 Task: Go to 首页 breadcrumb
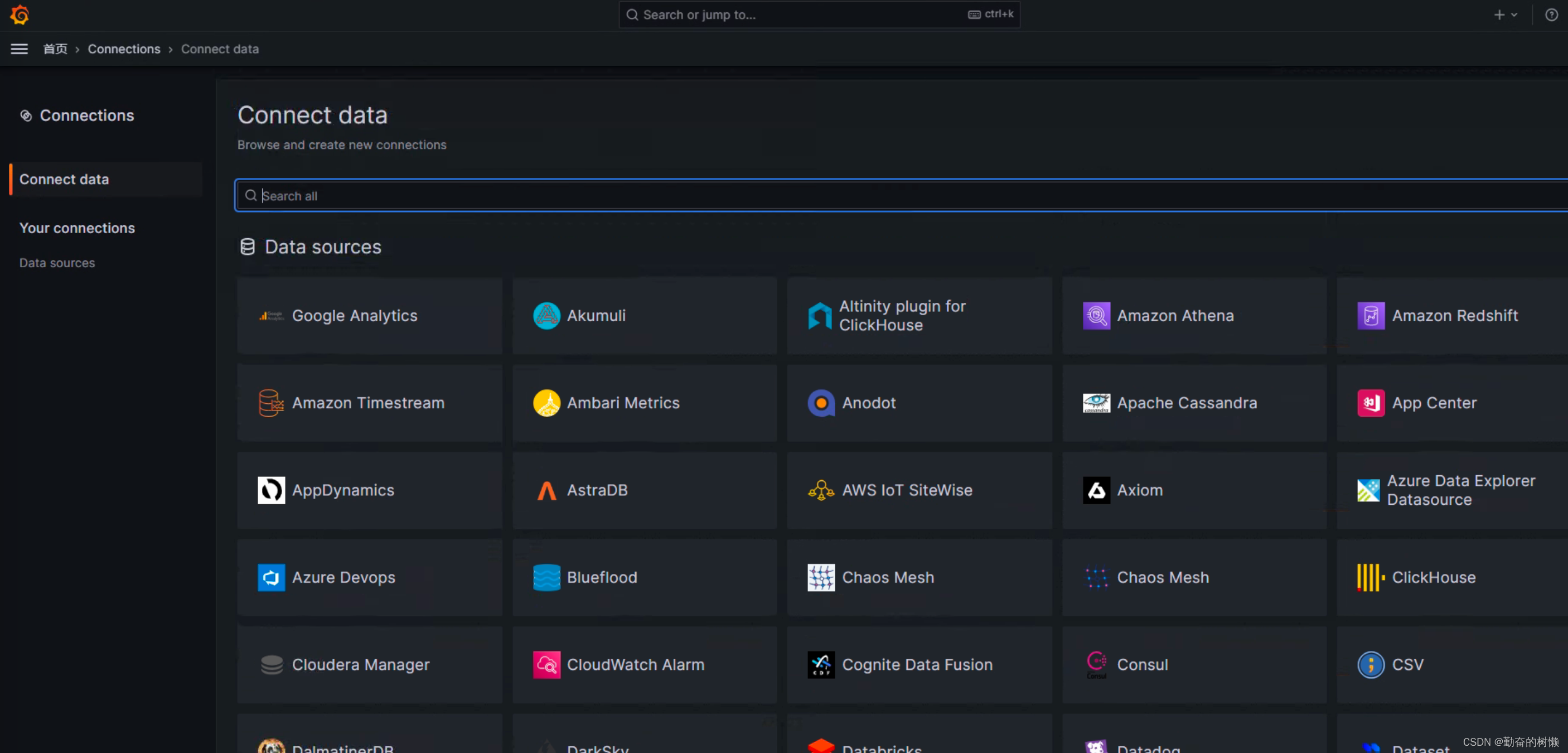[55, 49]
